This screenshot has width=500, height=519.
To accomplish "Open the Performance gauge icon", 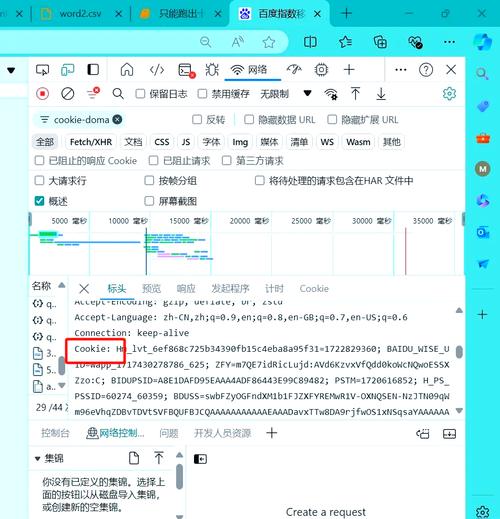I will tap(294, 70).
